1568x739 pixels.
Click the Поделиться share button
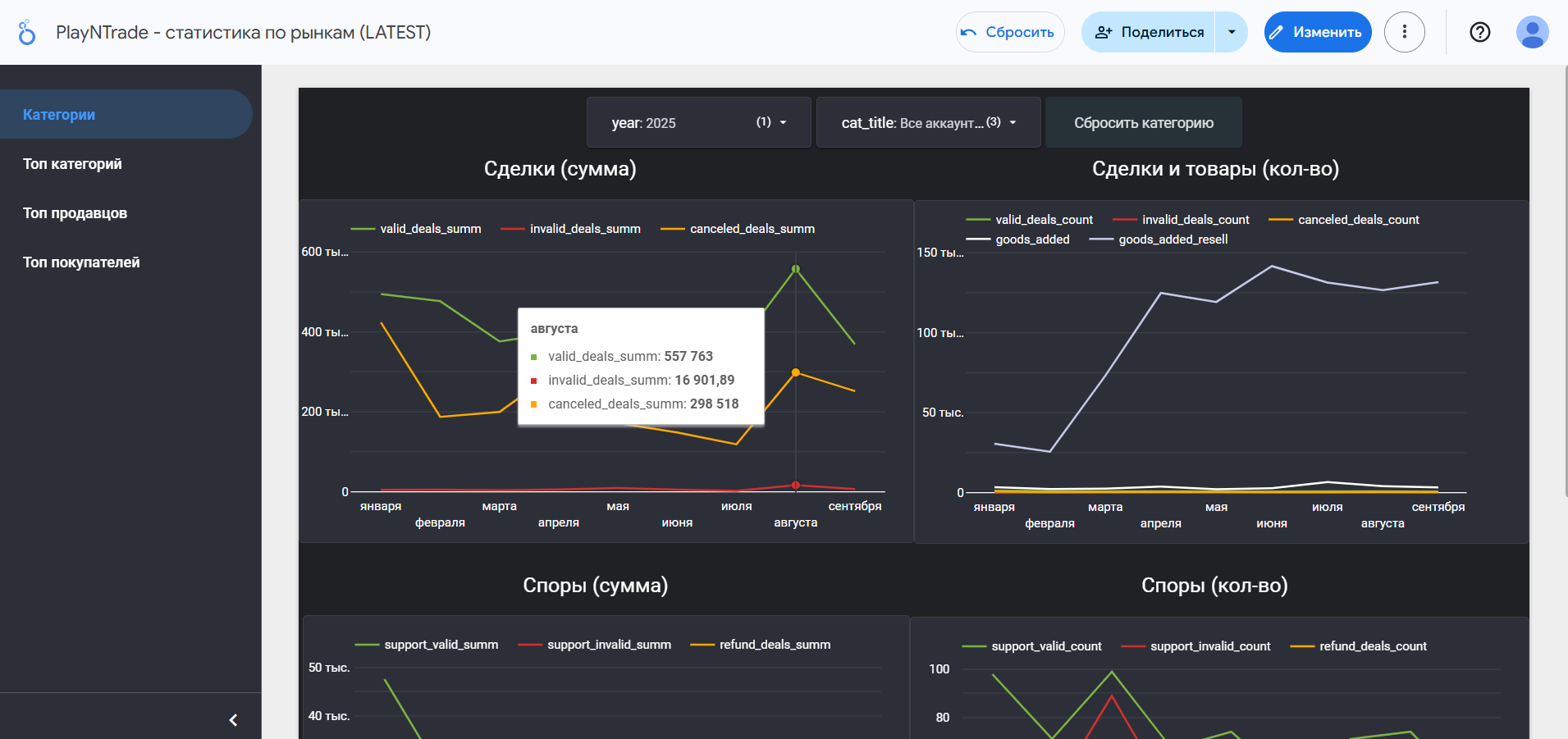[1149, 32]
